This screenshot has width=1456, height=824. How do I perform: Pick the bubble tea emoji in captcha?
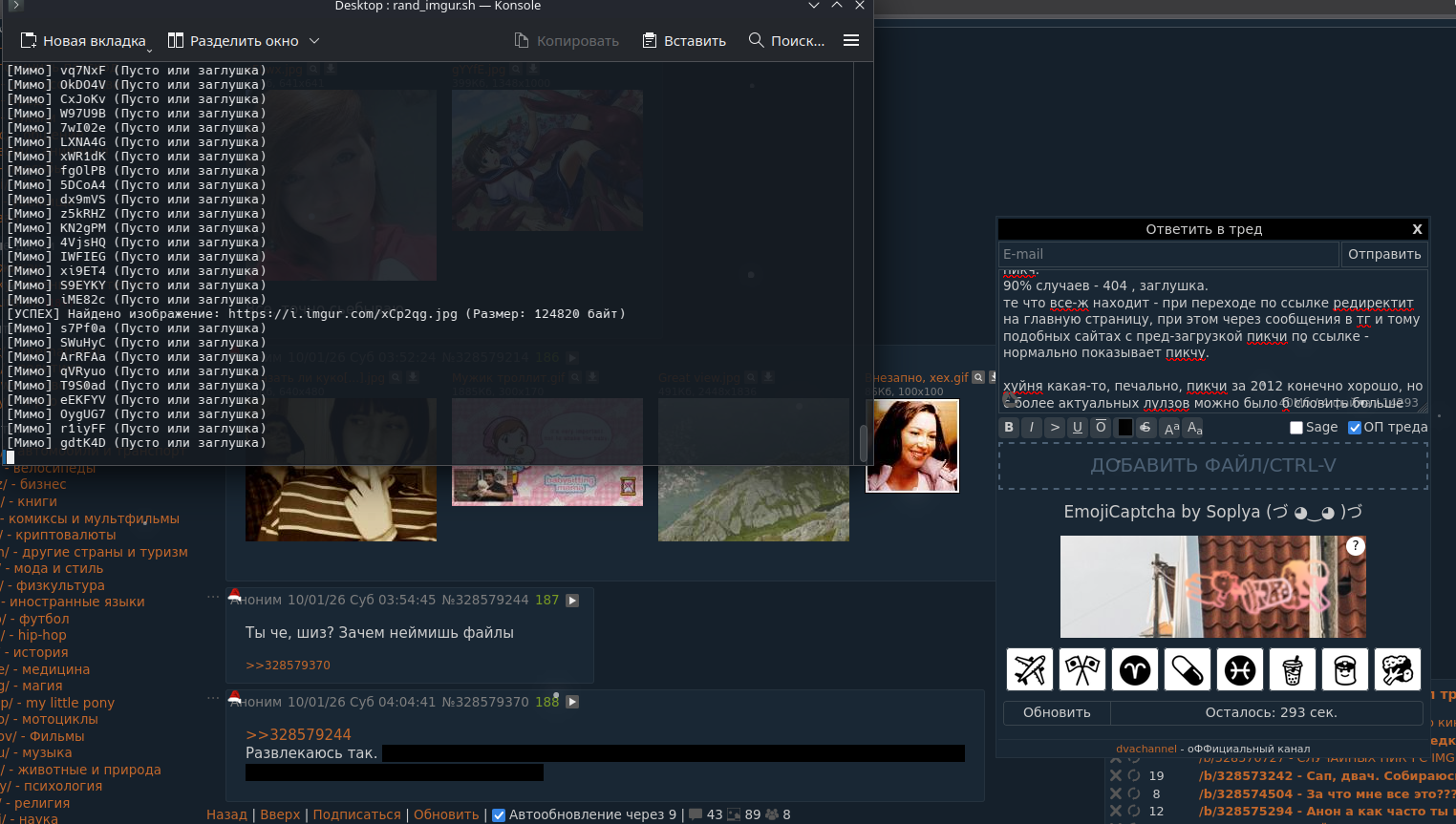pos(1293,669)
